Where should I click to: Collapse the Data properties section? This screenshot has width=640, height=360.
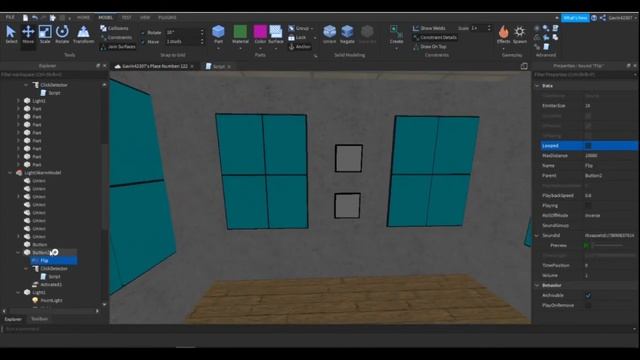[537, 86]
